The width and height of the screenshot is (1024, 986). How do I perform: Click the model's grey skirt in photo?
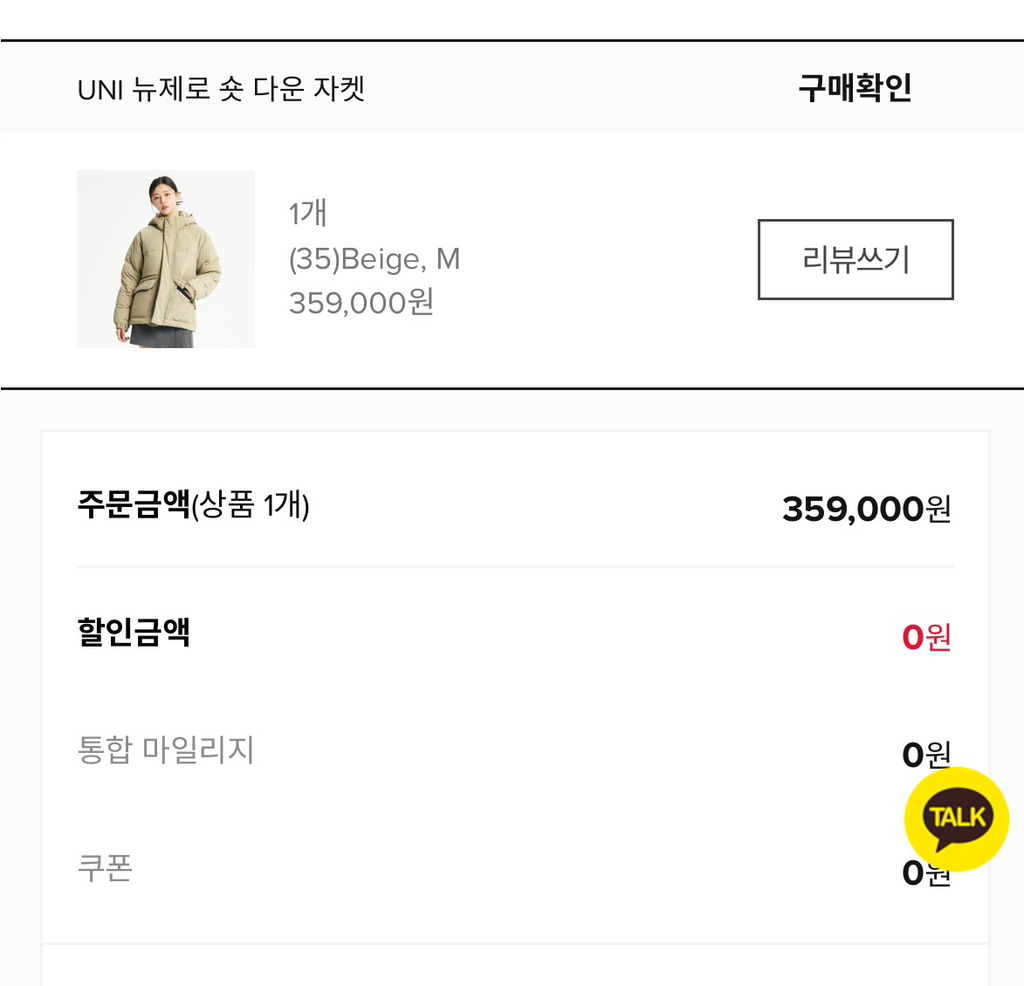(x=162, y=336)
